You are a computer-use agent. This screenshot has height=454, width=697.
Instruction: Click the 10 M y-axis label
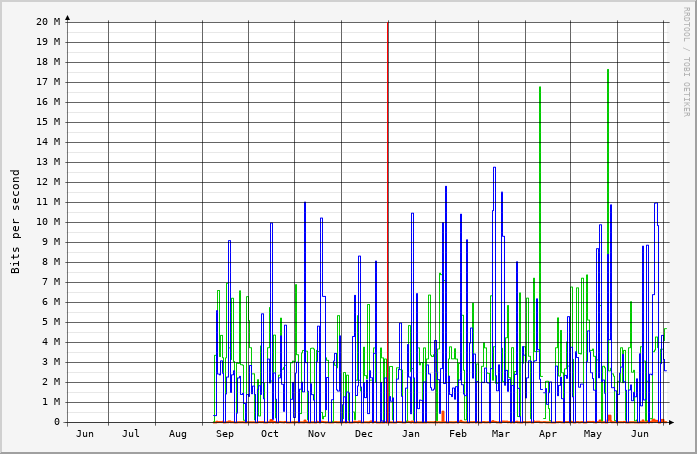(48, 221)
